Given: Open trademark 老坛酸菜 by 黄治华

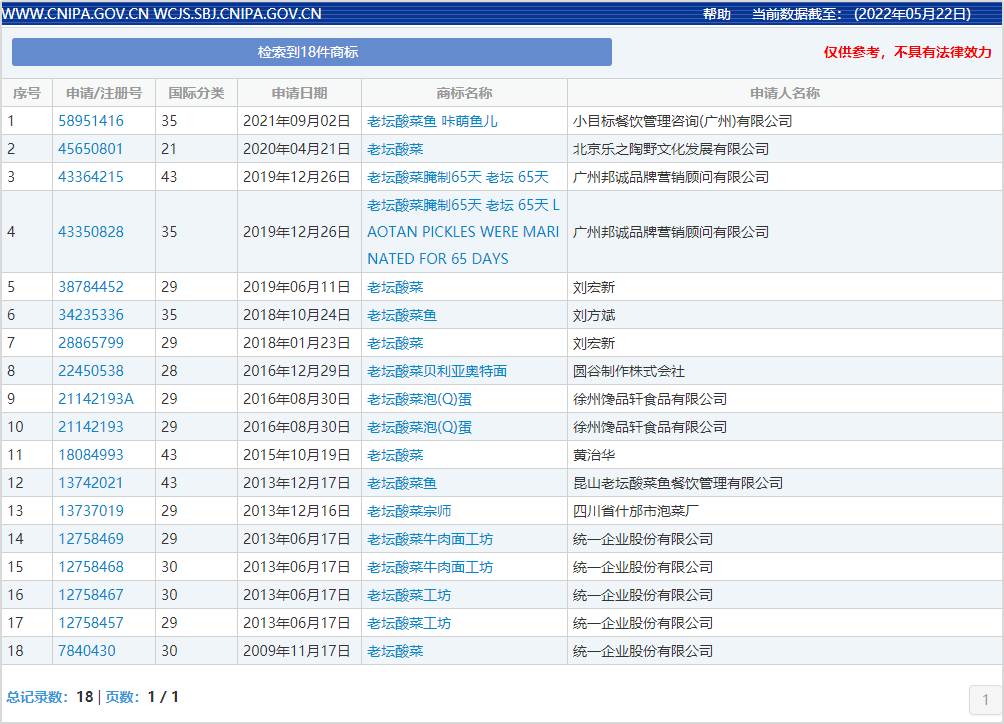Looking at the screenshot, I should 395,455.
